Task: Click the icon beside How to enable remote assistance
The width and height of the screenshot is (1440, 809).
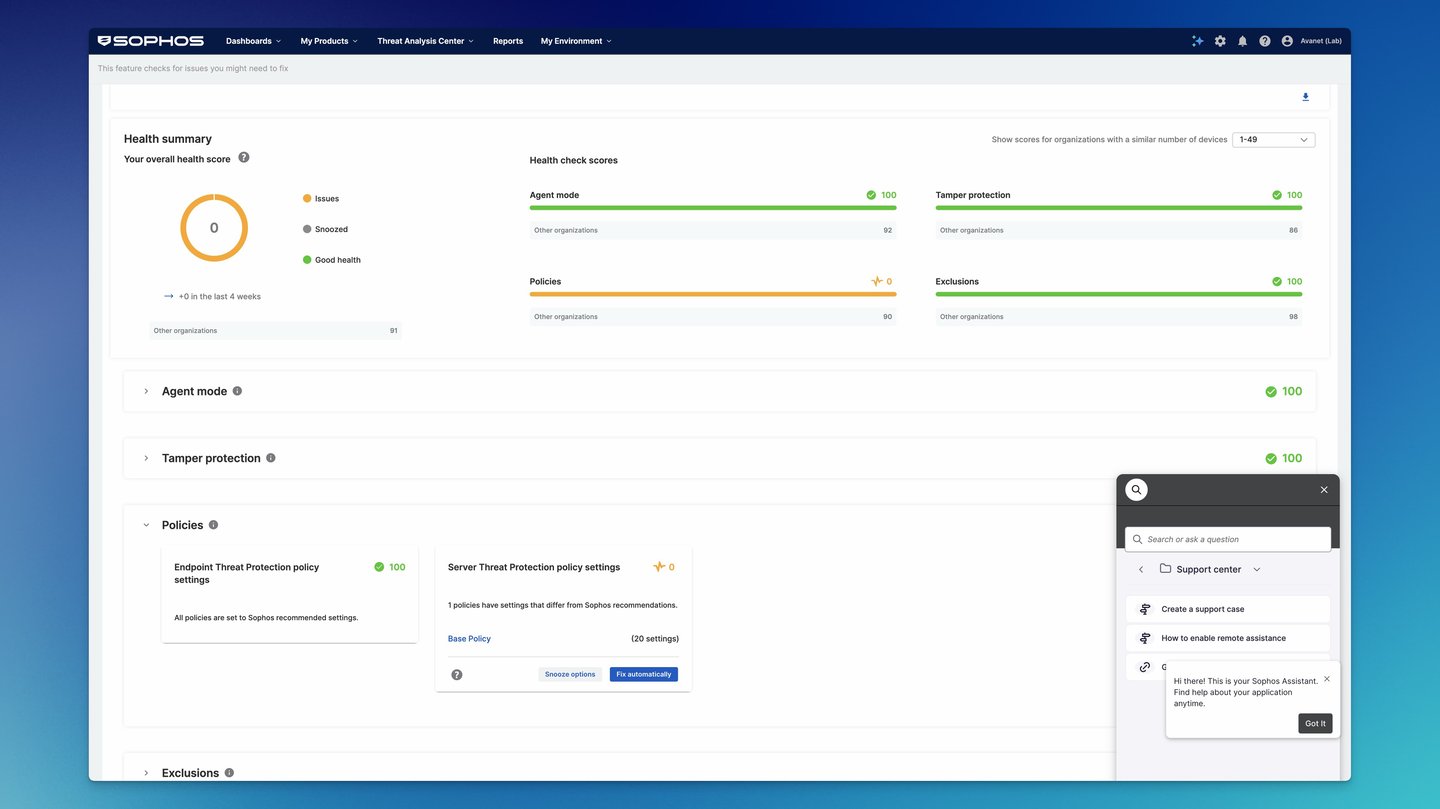Action: coord(1145,638)
